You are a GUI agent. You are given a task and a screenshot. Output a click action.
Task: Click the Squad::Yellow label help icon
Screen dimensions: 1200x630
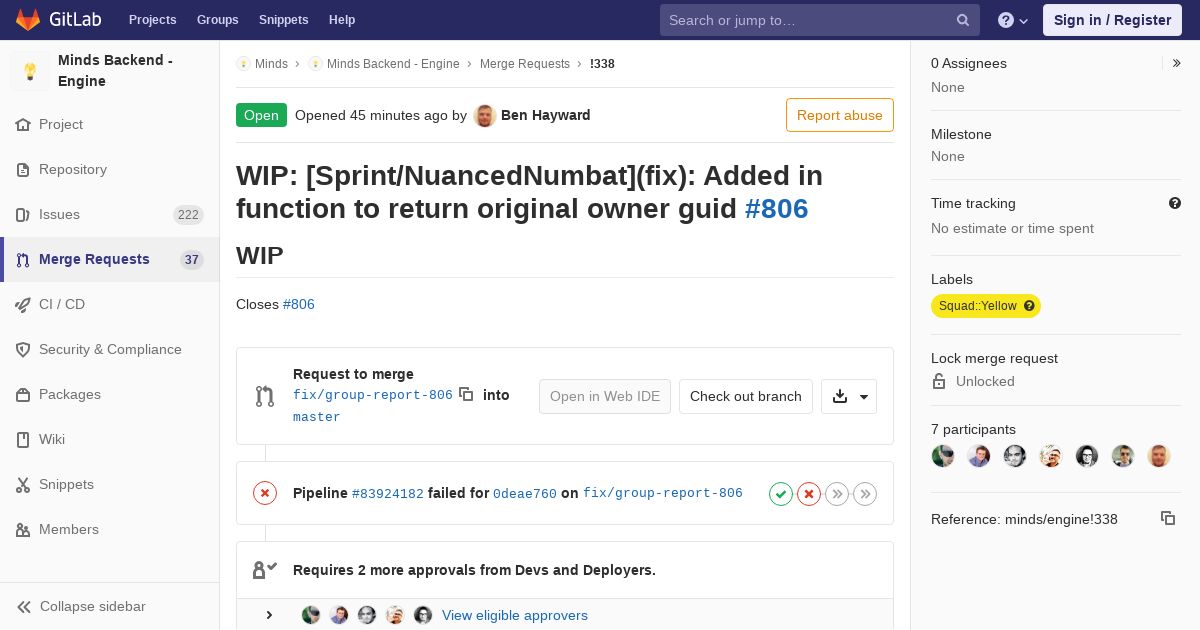[1029, 306]
